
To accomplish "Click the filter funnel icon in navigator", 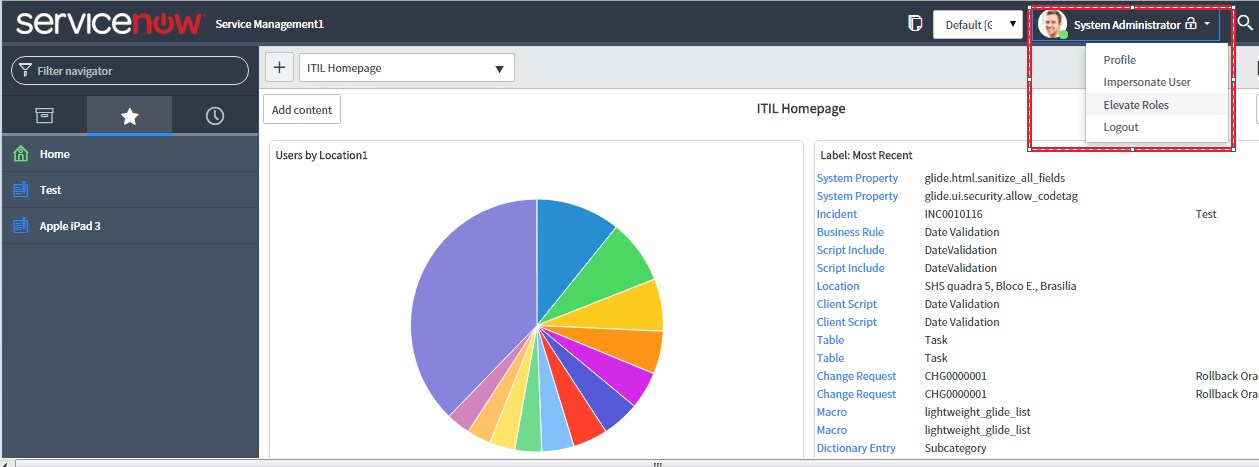I will (x=26, y=71).
